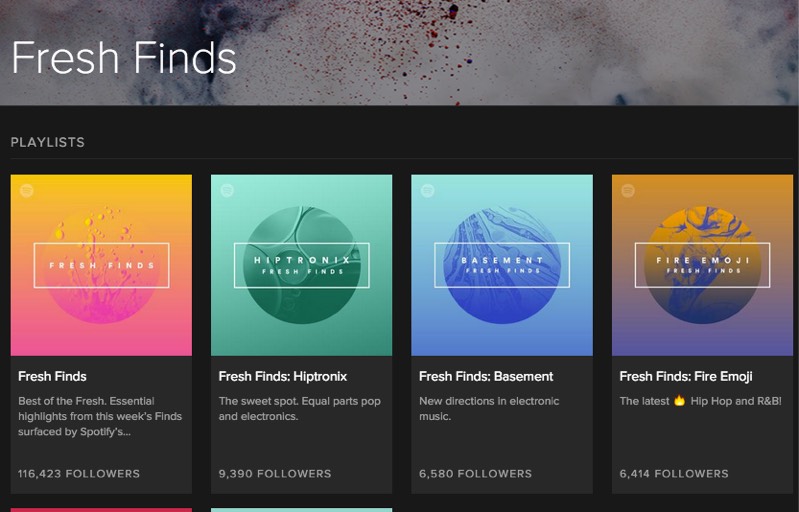Screen dimensions: 799x512
Task: Click the 6,580 Followers count
Action: click(474, 473)
